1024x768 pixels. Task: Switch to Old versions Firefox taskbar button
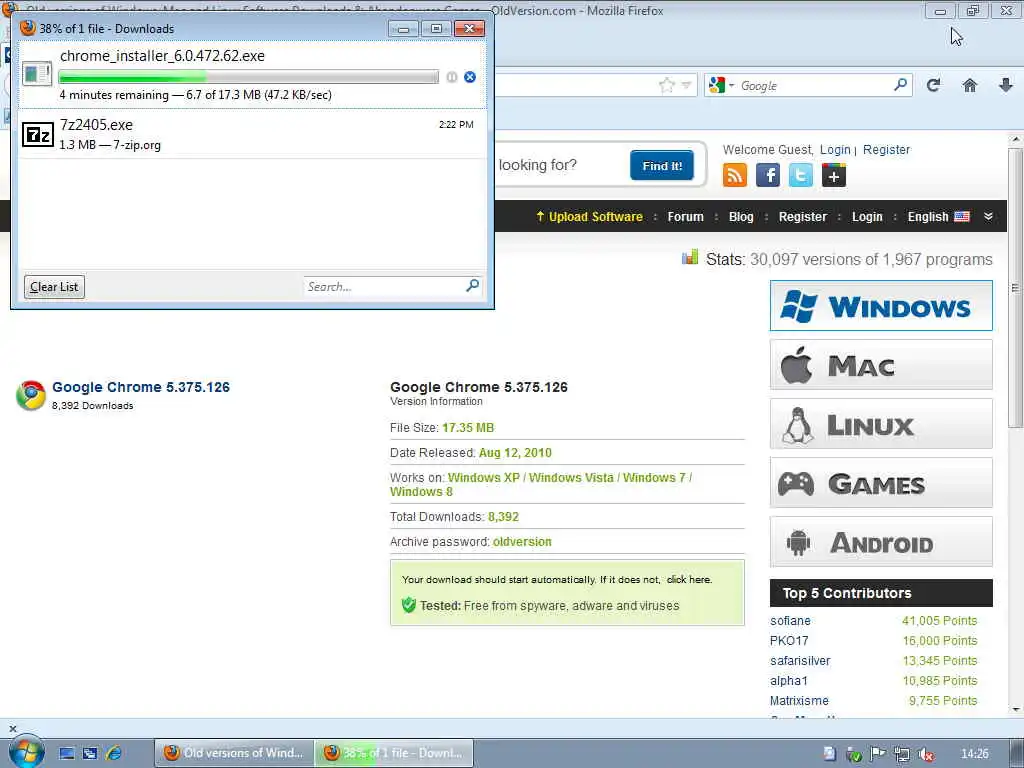click(234, 753)
